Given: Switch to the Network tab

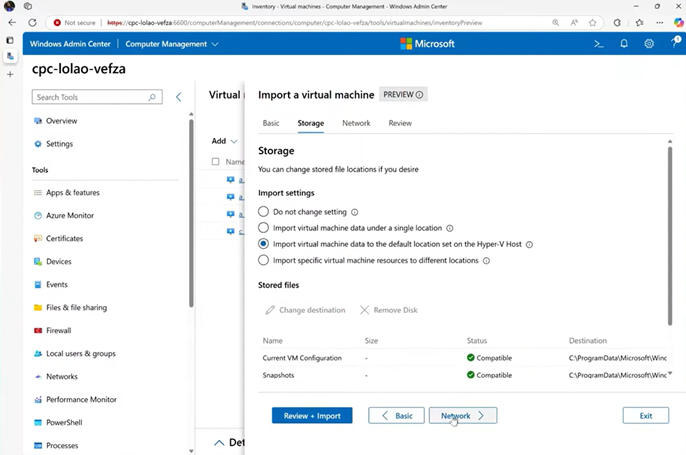Looking at the screenshot, I should click(x=356, y=123).
